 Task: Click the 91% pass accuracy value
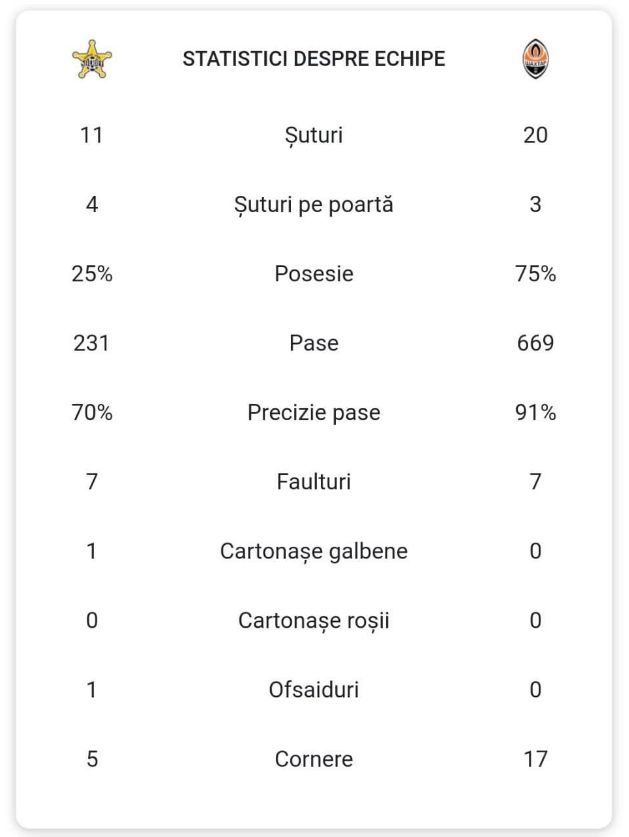click(535, 413)
